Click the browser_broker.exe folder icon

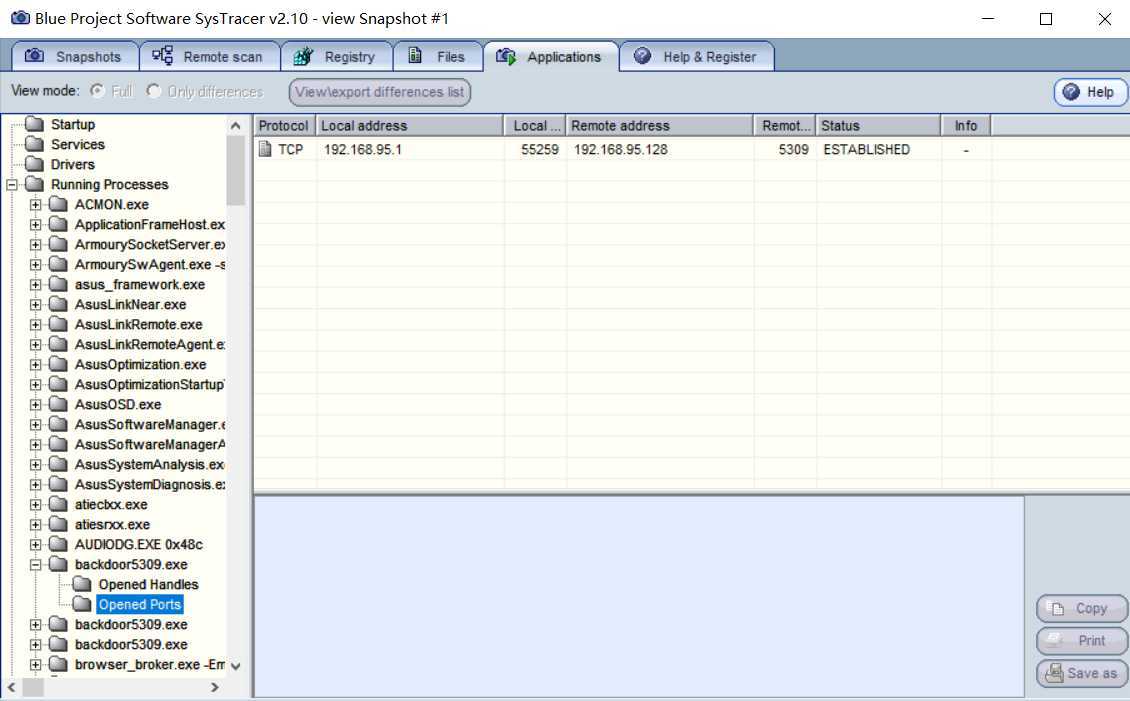click(x=58, y=664)
